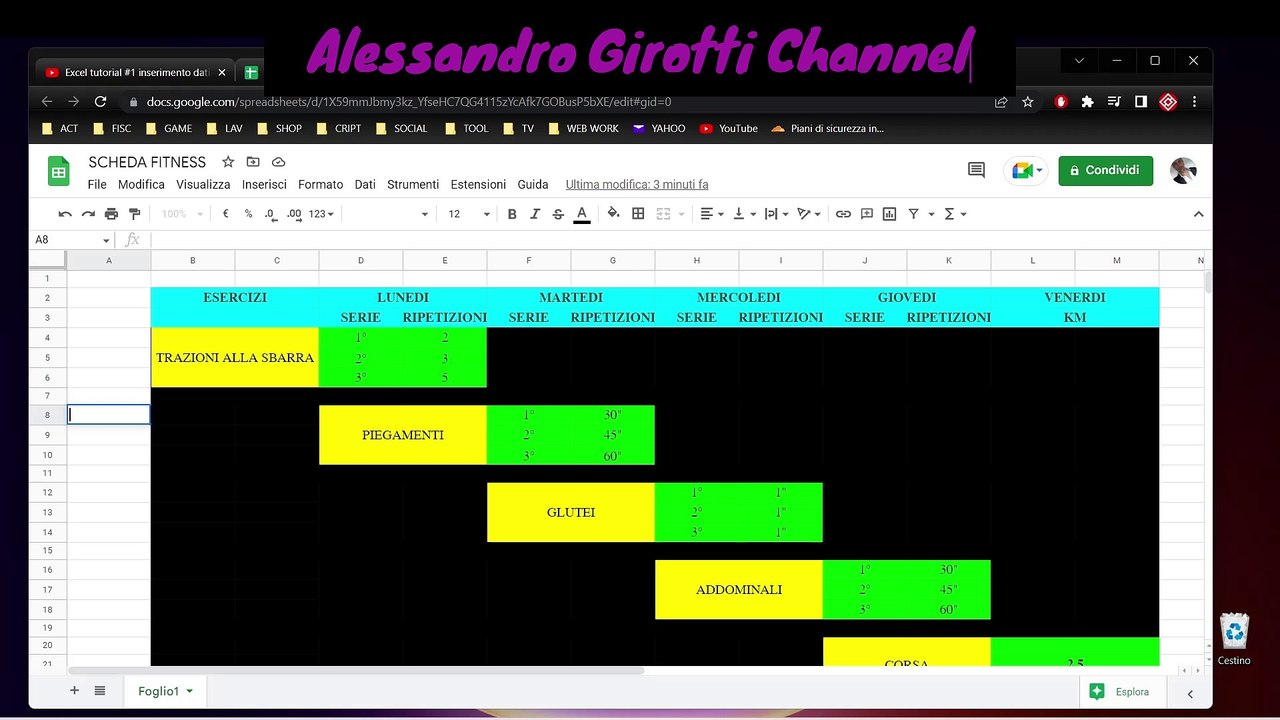Open the text color picker
The height and width of the screenshot is (720, 1280).
(x=582, y=214)
